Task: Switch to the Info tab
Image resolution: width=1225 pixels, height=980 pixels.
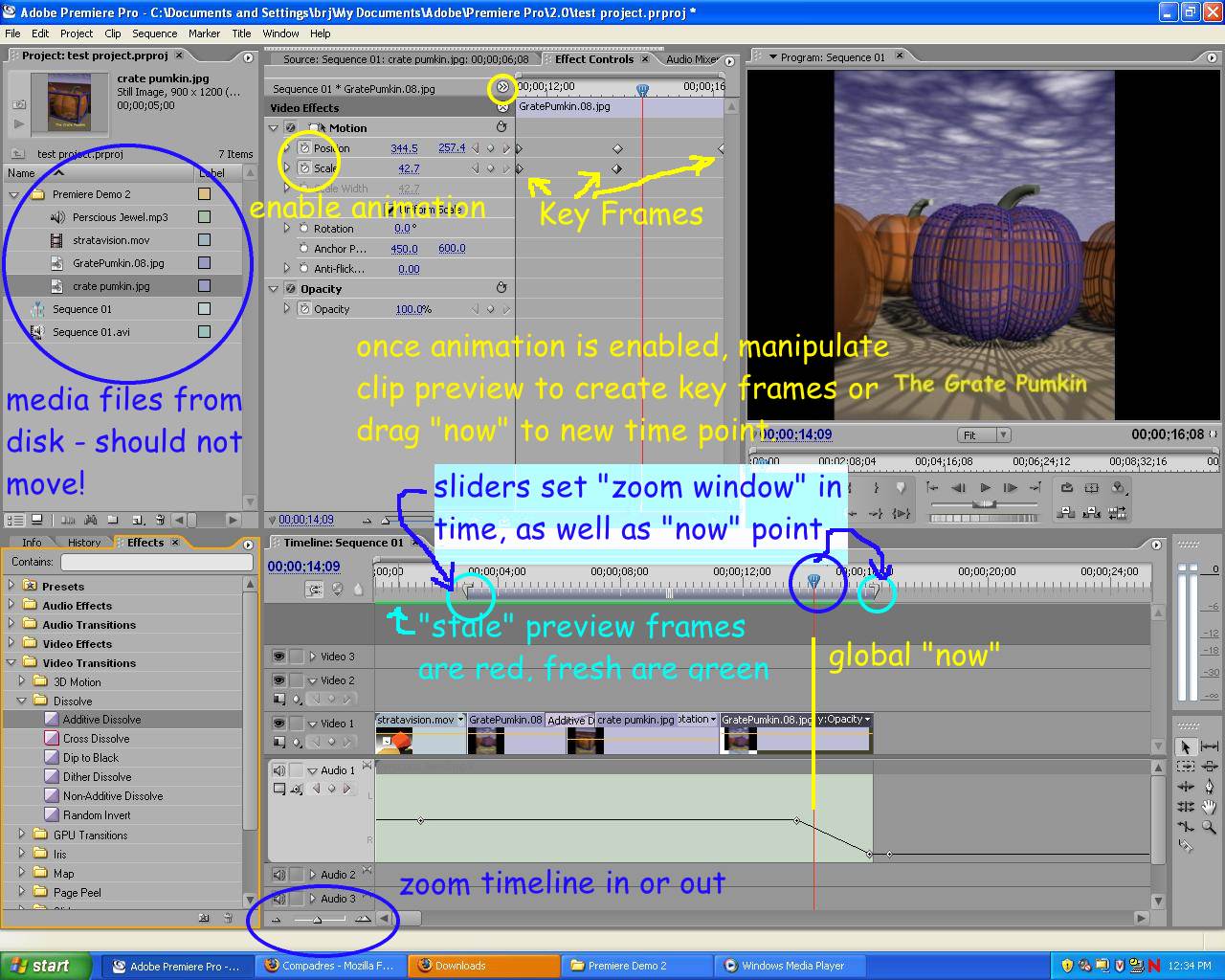Action: (x=32, y=543)
